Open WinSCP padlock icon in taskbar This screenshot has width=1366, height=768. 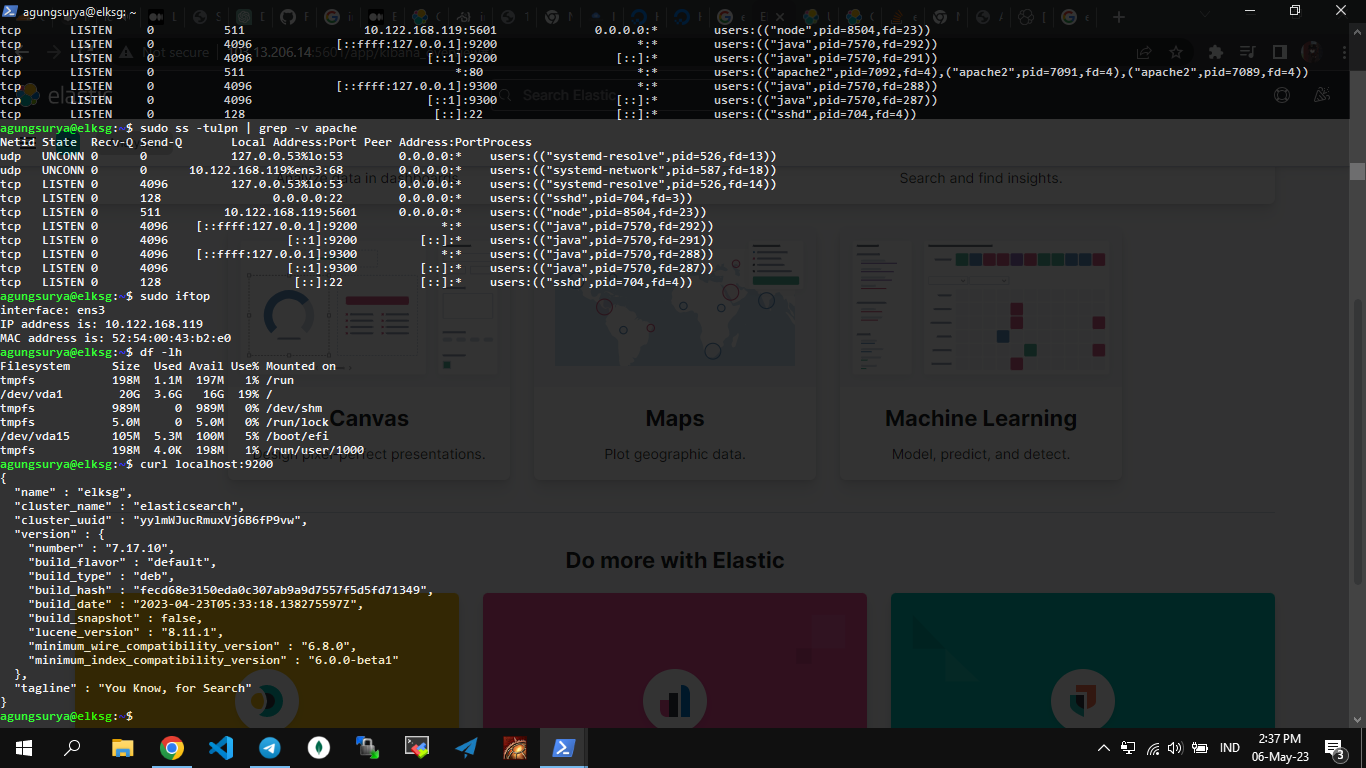pyautogui.click(x=368, y=747)
